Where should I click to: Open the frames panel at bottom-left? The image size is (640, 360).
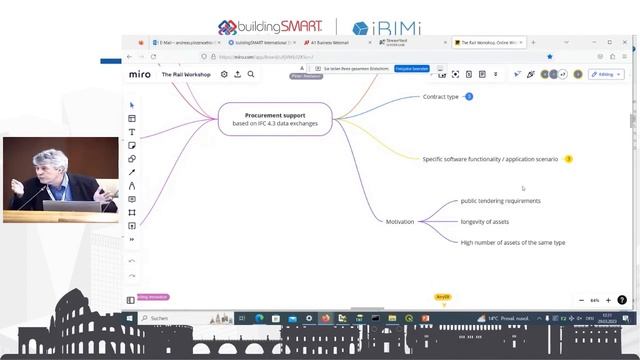point(131,300)
